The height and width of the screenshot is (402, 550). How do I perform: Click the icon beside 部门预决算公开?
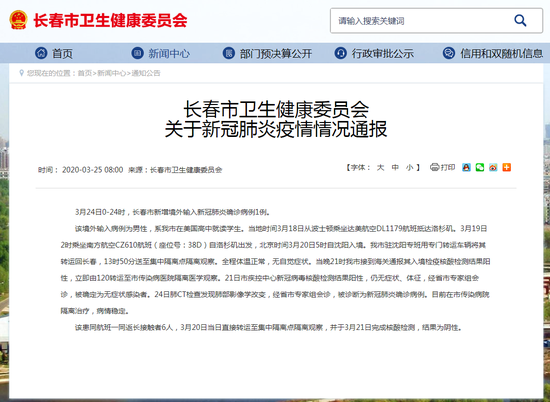229,53
